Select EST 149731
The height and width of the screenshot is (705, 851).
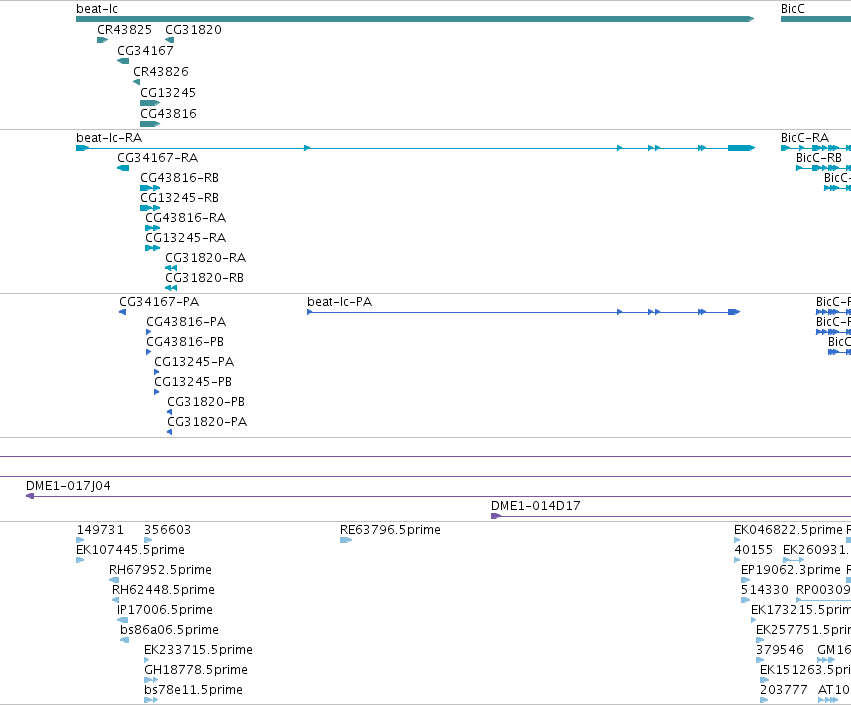[x=80, y=540]
